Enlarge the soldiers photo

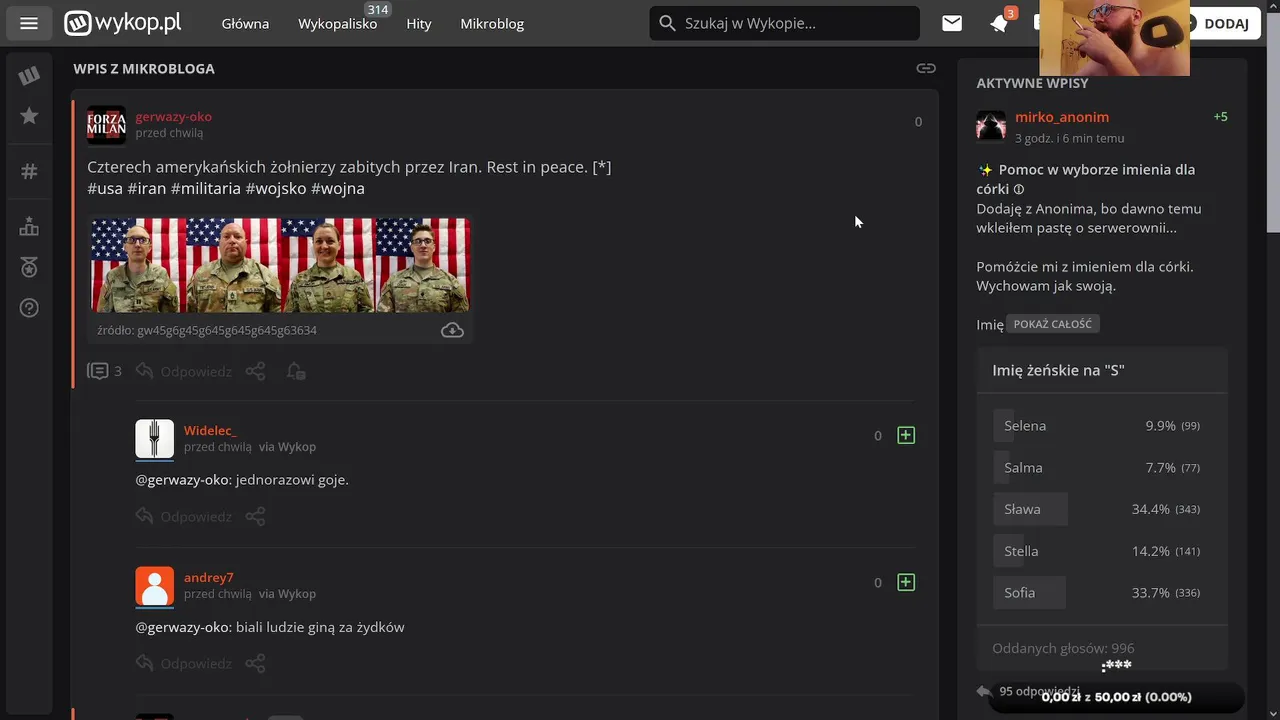pyautogui.click(x=280, y=265)
